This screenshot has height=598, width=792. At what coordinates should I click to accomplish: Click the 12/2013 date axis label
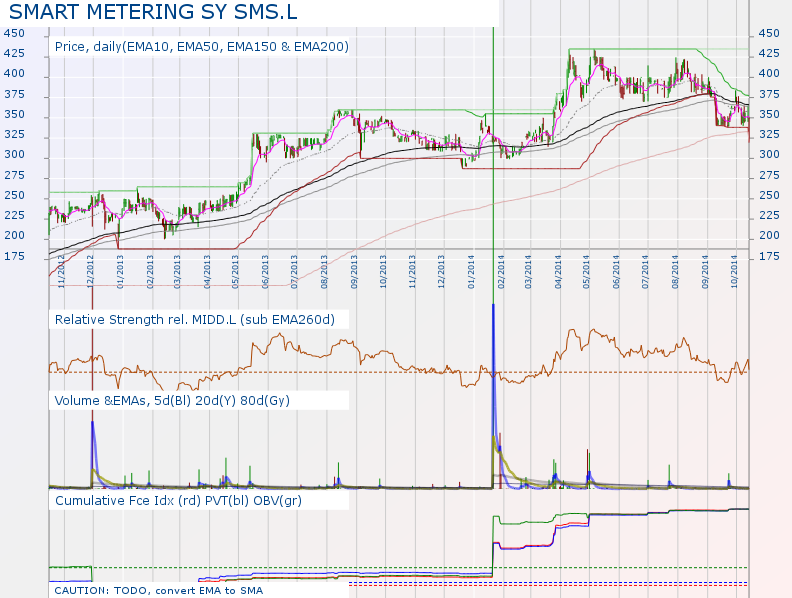pyautogui.click(x=441, y=272)
